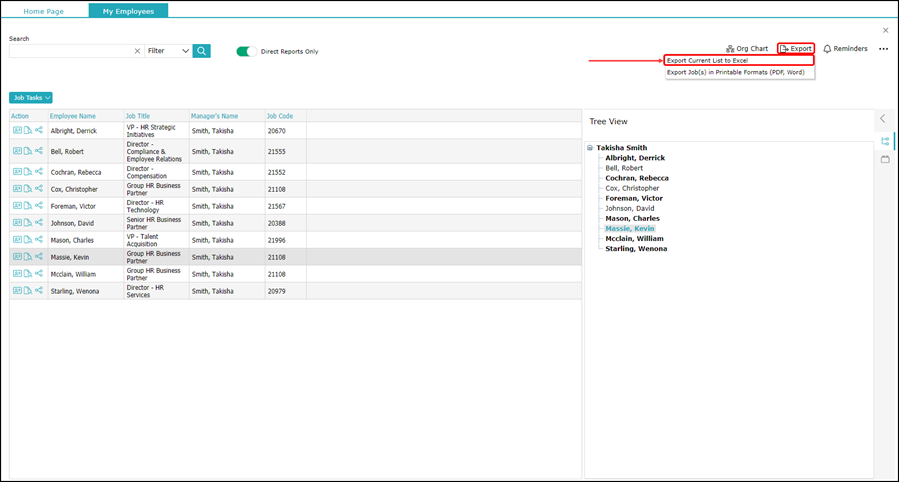The image size is (899, 482).
Task: Toggle Direct Reports Only switch
Action: pos(246,51)
